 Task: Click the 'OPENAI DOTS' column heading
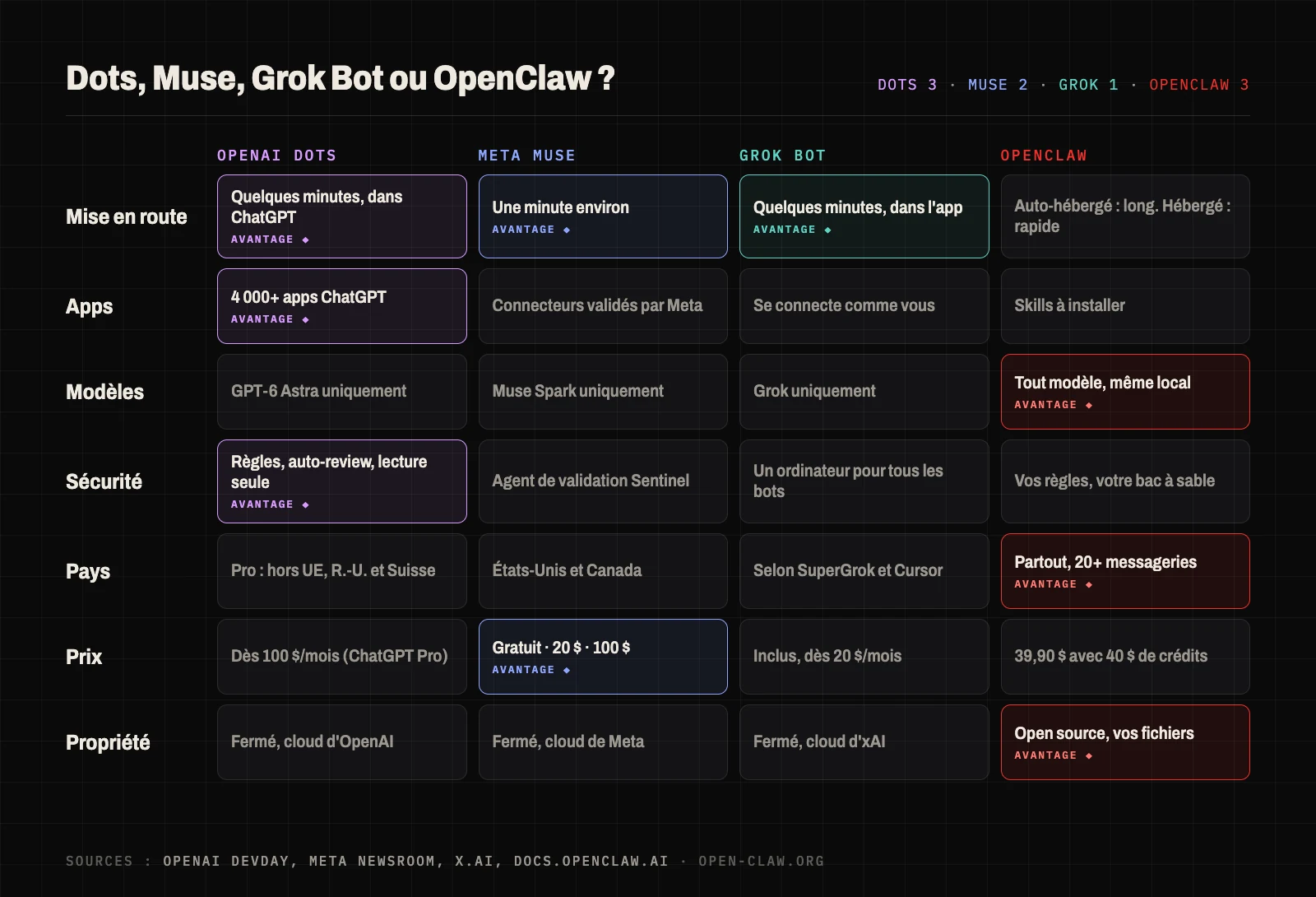point(277,156)
